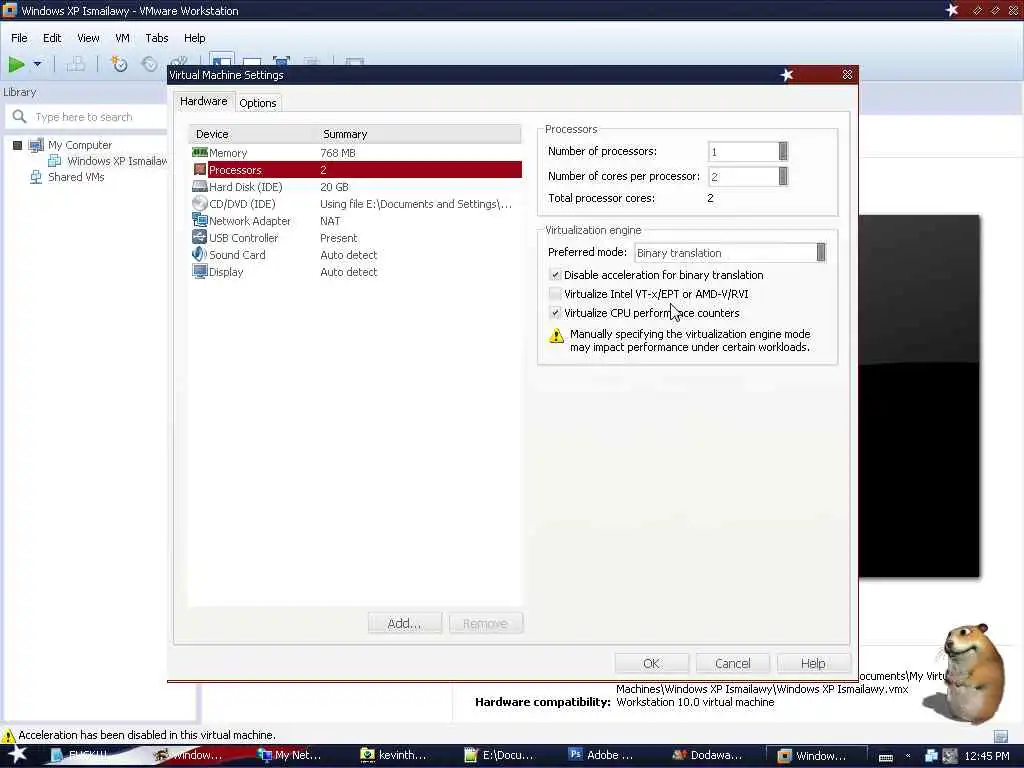Click the 20 GB hard disk summary

pyautogui.click(x=334, y=187)
